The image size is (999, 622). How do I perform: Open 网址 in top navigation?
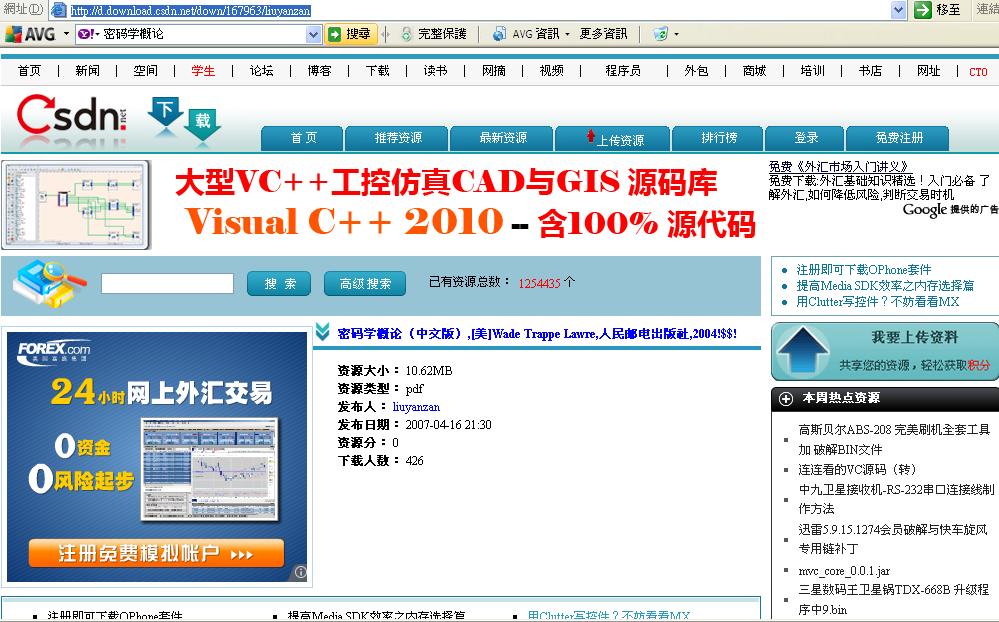click(x=928, y=71)
